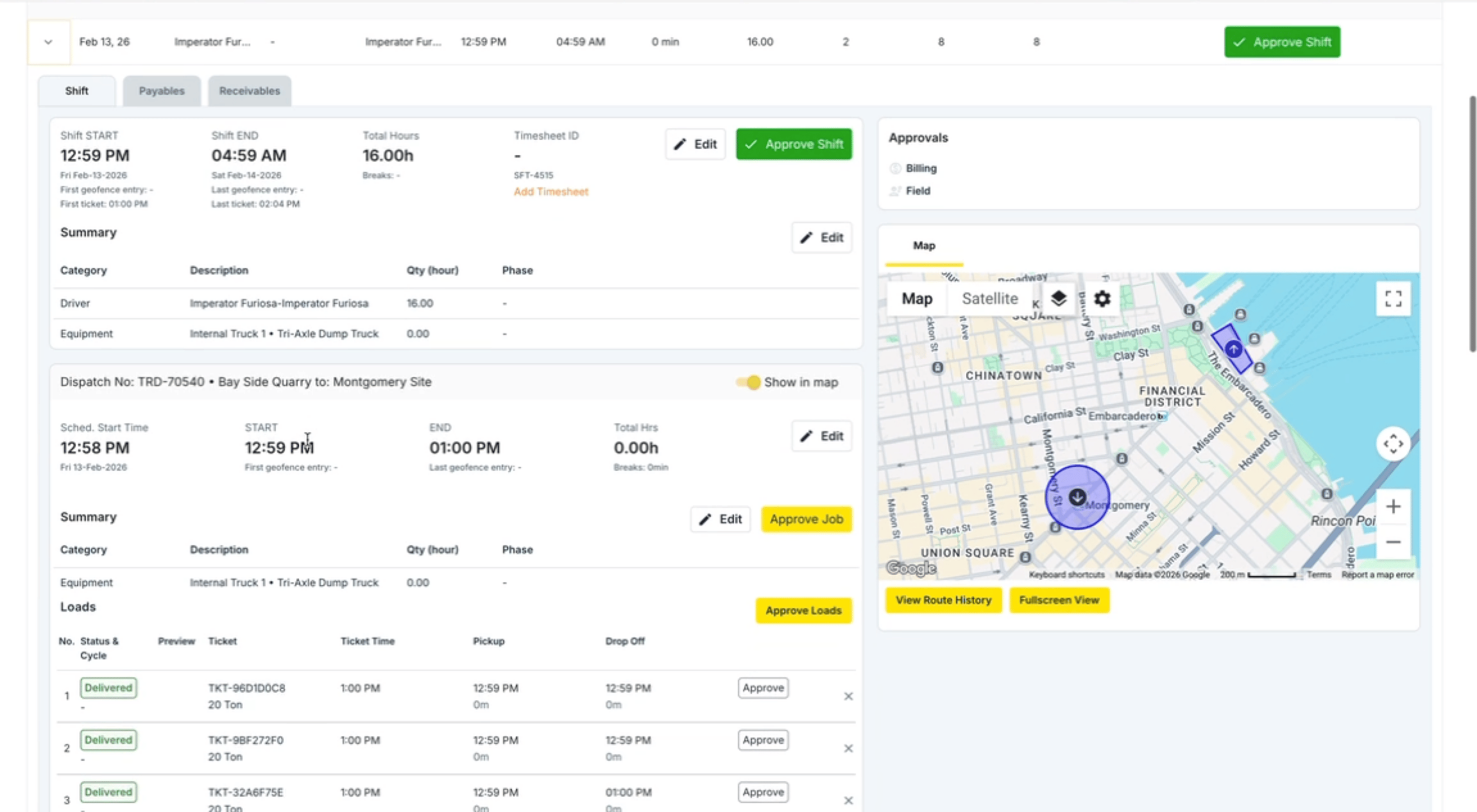Image resolution: width=1477 pixels, height=812 pixels.
Task: Select the Driver summary row
Action: (456, 303)
